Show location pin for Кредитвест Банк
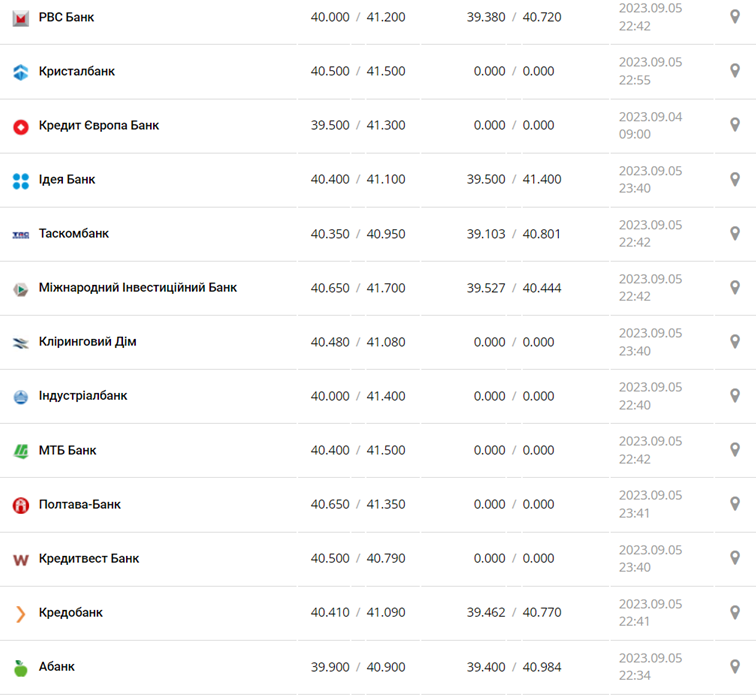This screenshot has width=756, height=697. tap(735, 558)
